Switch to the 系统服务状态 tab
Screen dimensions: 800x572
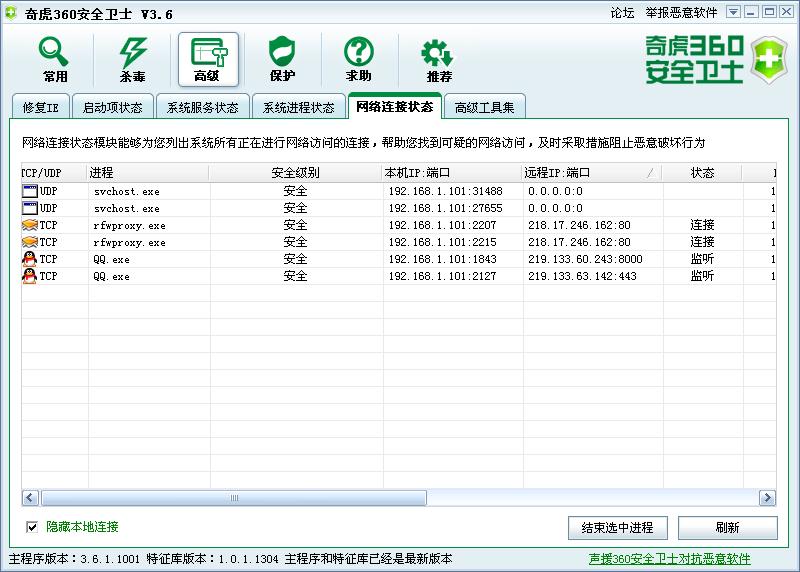[x=203, y=108]
